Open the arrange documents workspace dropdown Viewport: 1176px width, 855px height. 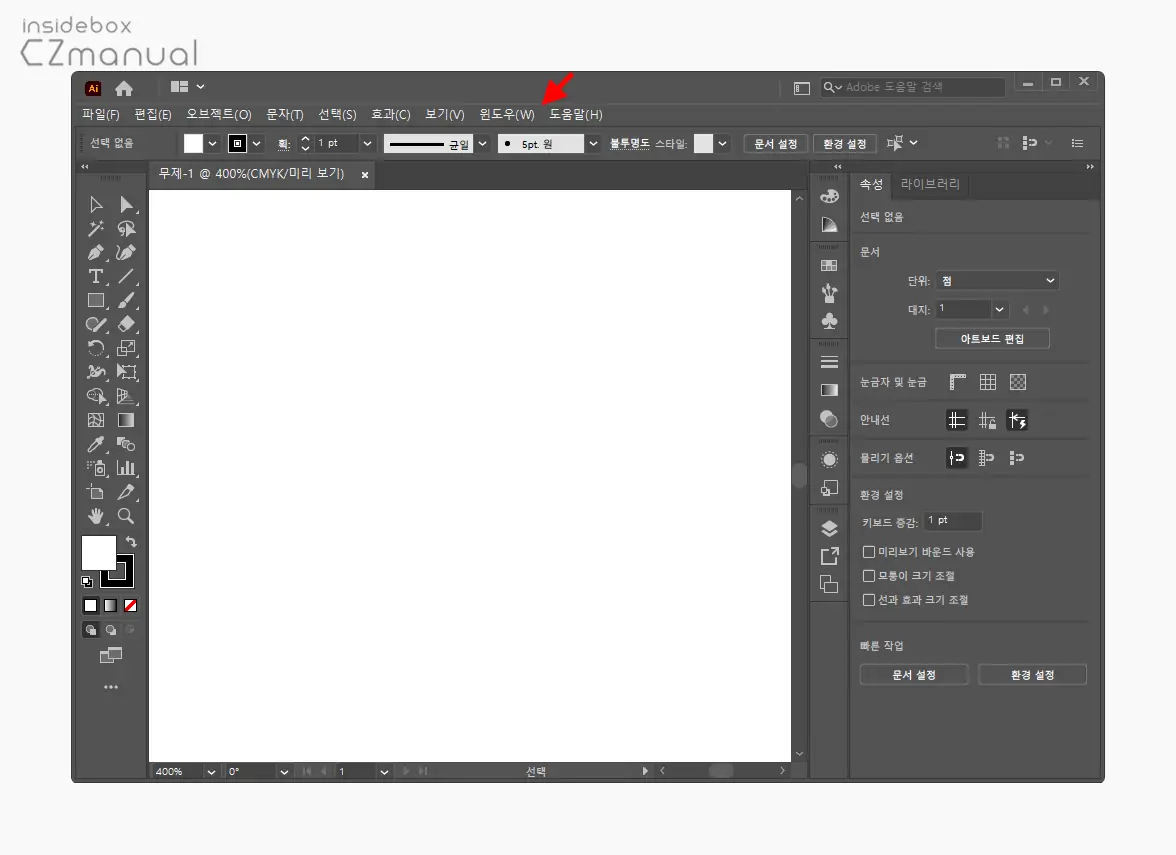[x=188, y=87]
